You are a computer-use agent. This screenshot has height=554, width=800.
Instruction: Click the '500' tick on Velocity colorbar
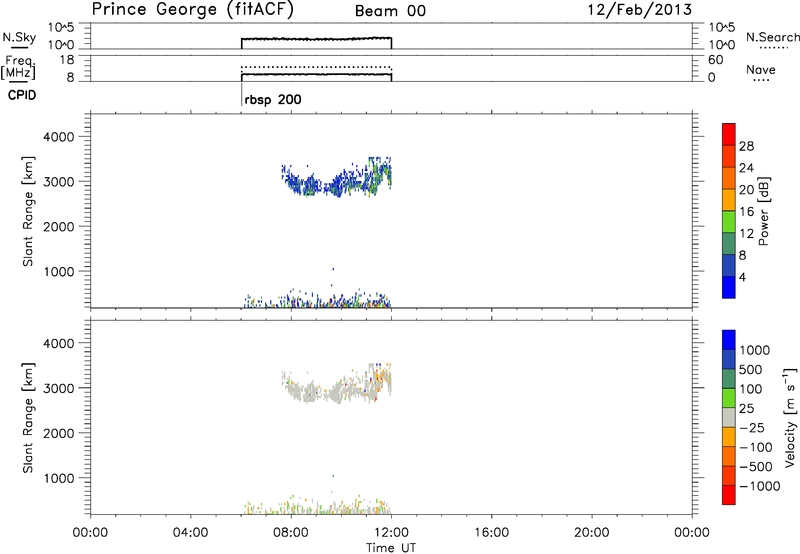[750, 370]
